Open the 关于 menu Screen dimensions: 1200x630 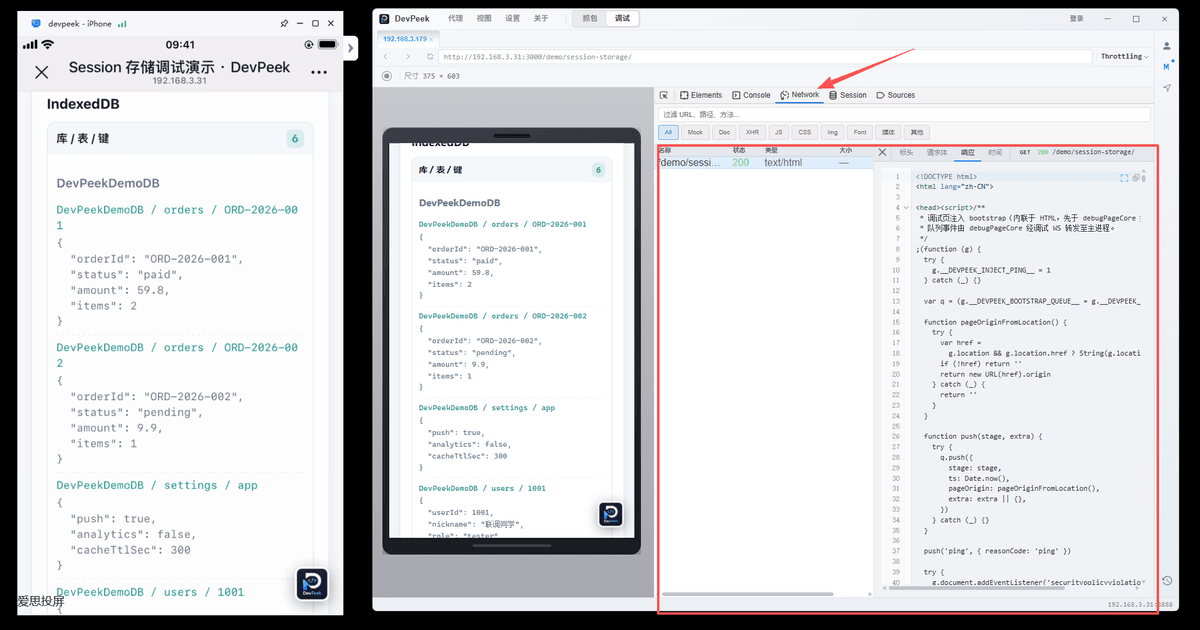tap(541, 18)
